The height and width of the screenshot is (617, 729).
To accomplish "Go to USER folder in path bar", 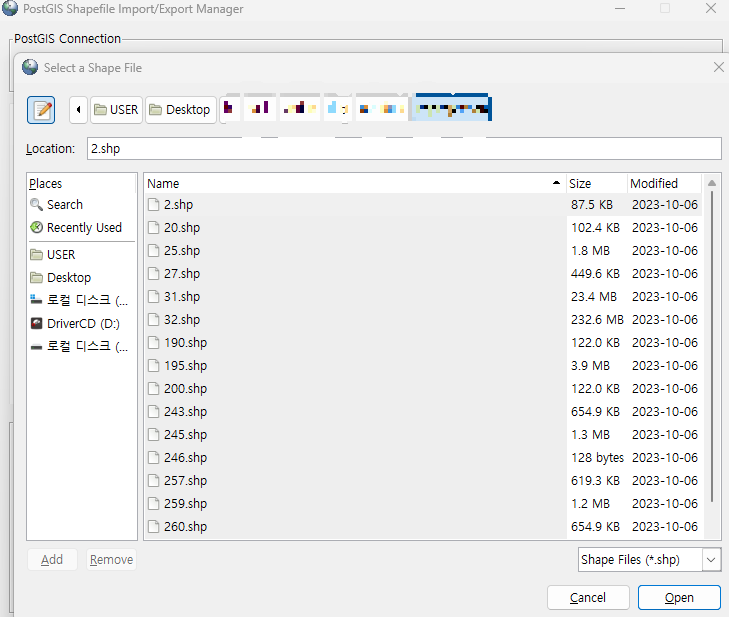I will (x=116, y=110).
